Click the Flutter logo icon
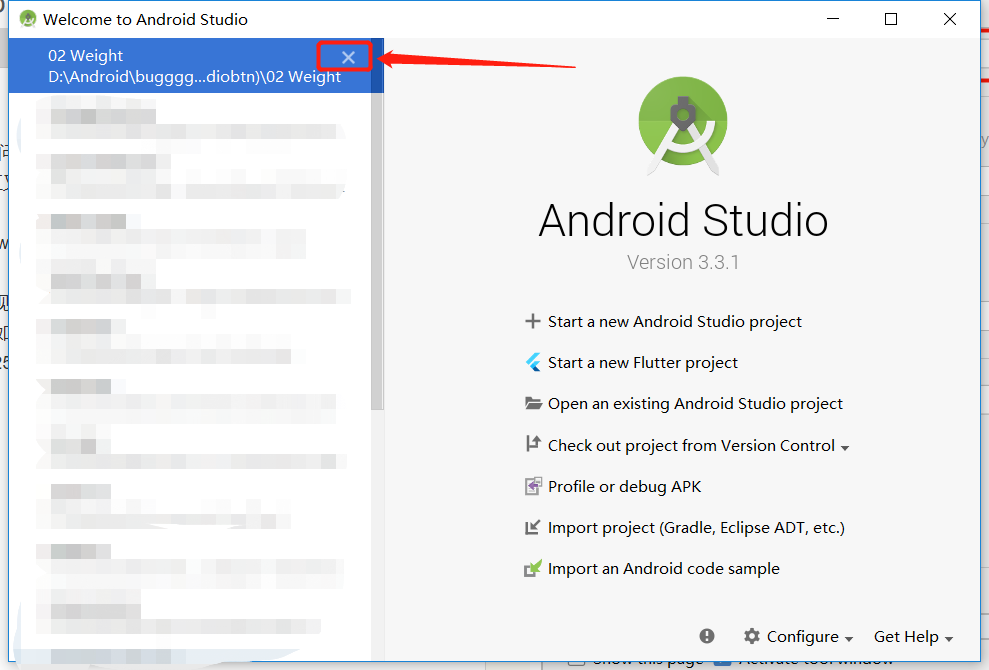Screen dimensions: 989x670 (x=533, y=362)
